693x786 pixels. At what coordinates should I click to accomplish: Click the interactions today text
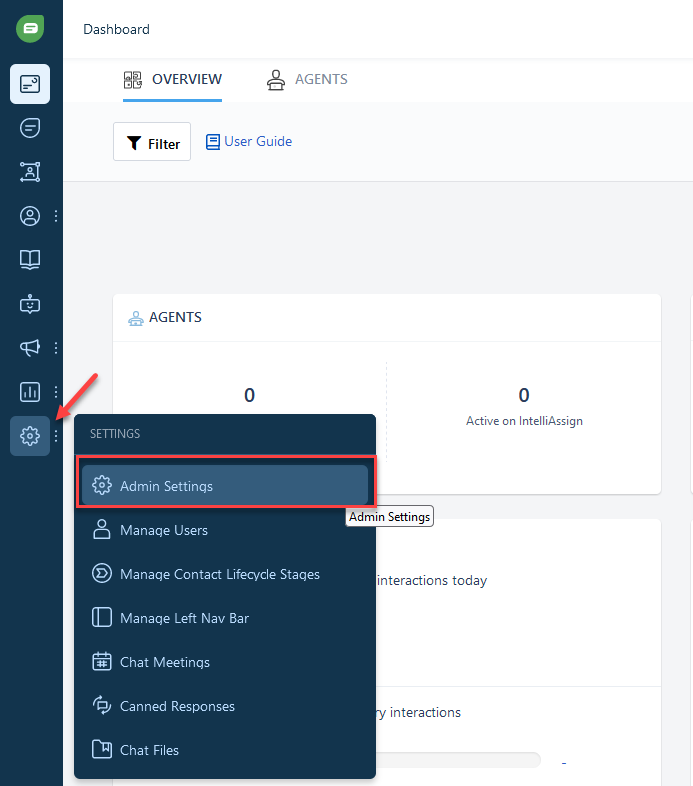432,580
